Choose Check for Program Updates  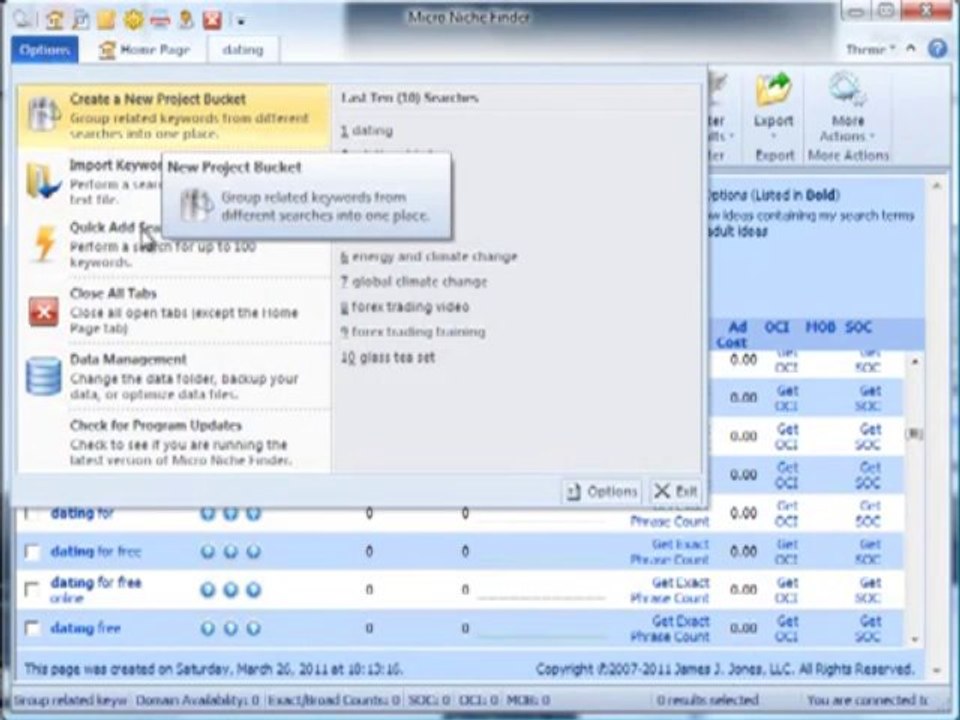[x=174, y=442]
